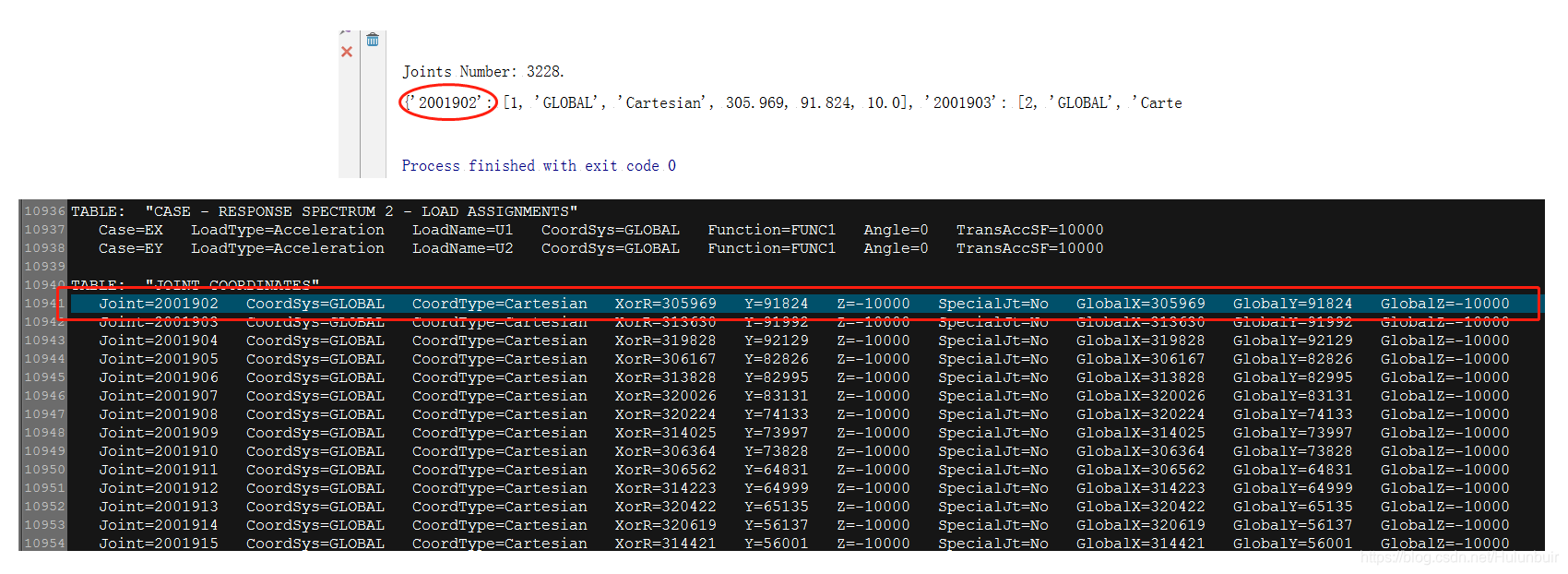
Task: Click XorR=314223 value
Action: [665, 488]
